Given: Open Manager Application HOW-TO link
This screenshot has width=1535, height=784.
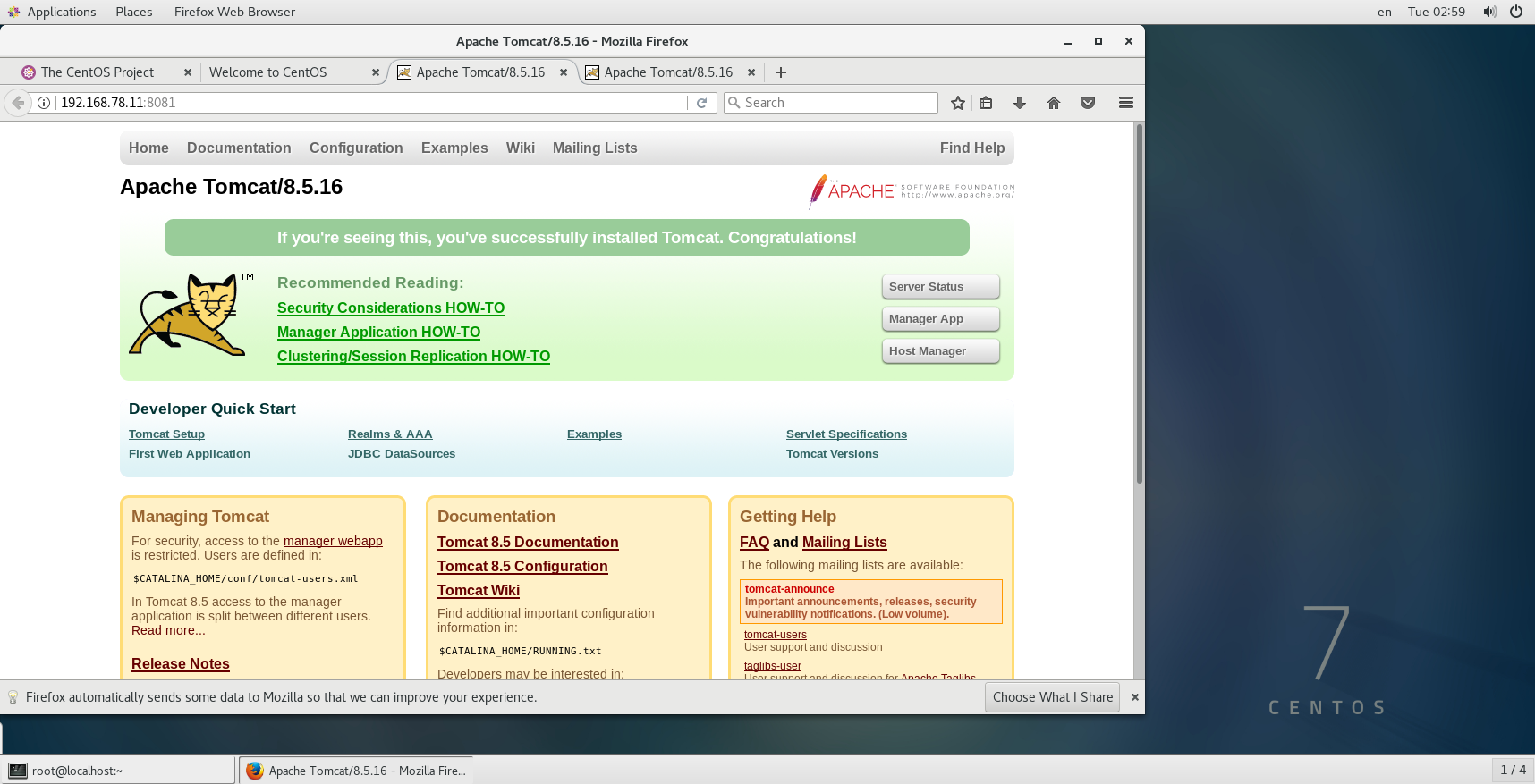Looking at the screenshot, I should coord(378,333).
